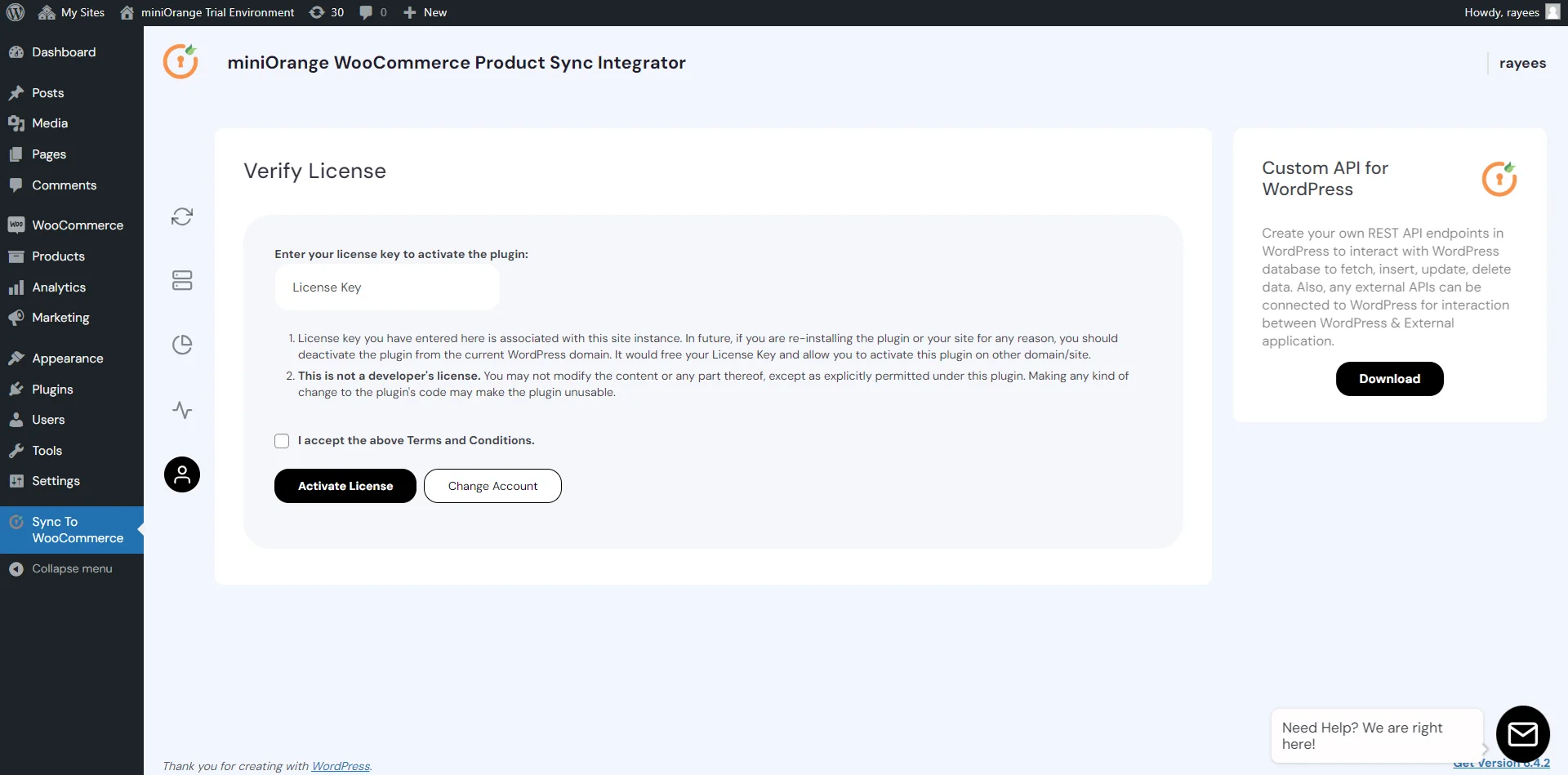
Task: Open the Comments menu item
Action: [72, 185]
